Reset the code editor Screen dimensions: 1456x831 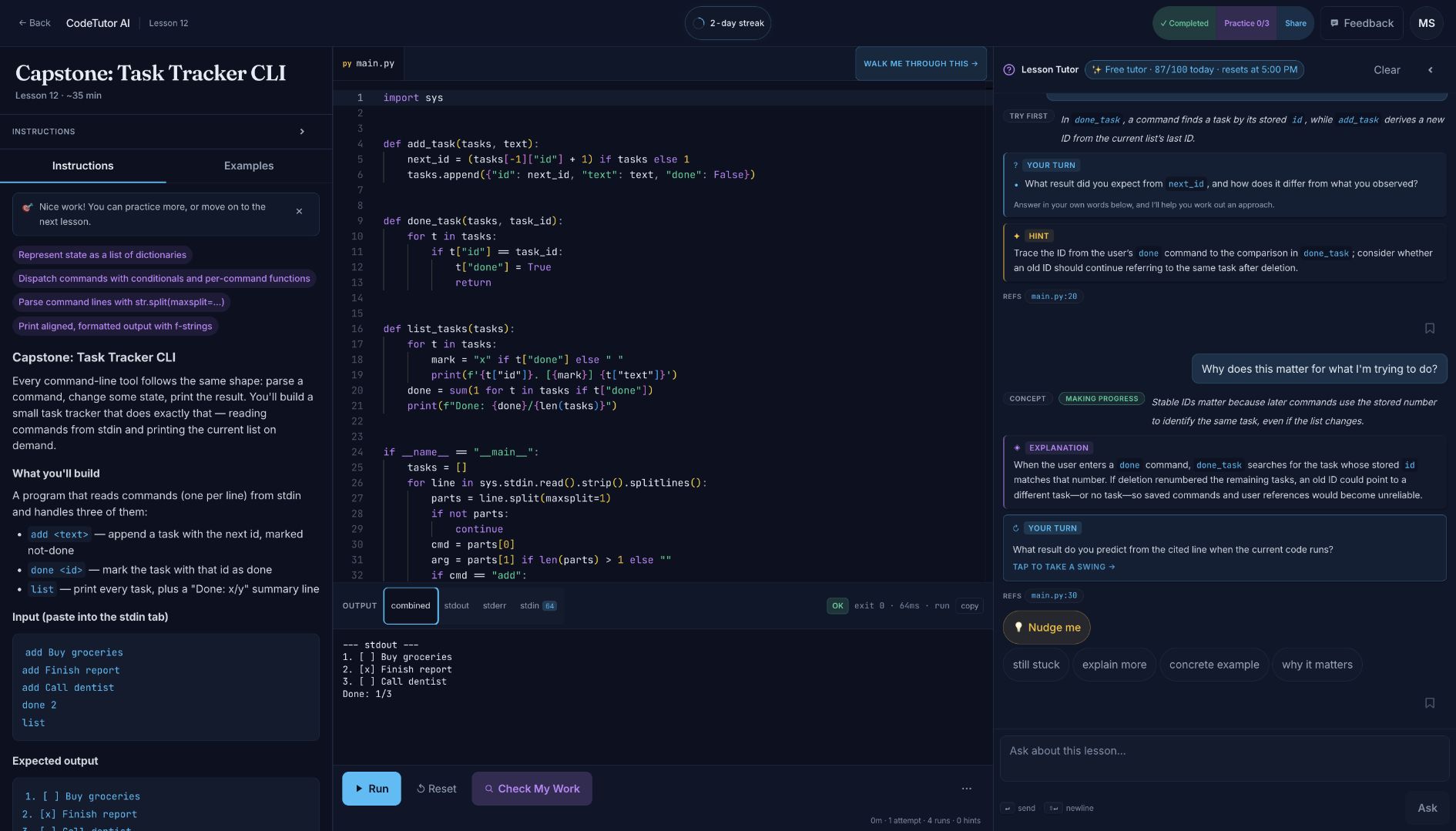(436, 789)
